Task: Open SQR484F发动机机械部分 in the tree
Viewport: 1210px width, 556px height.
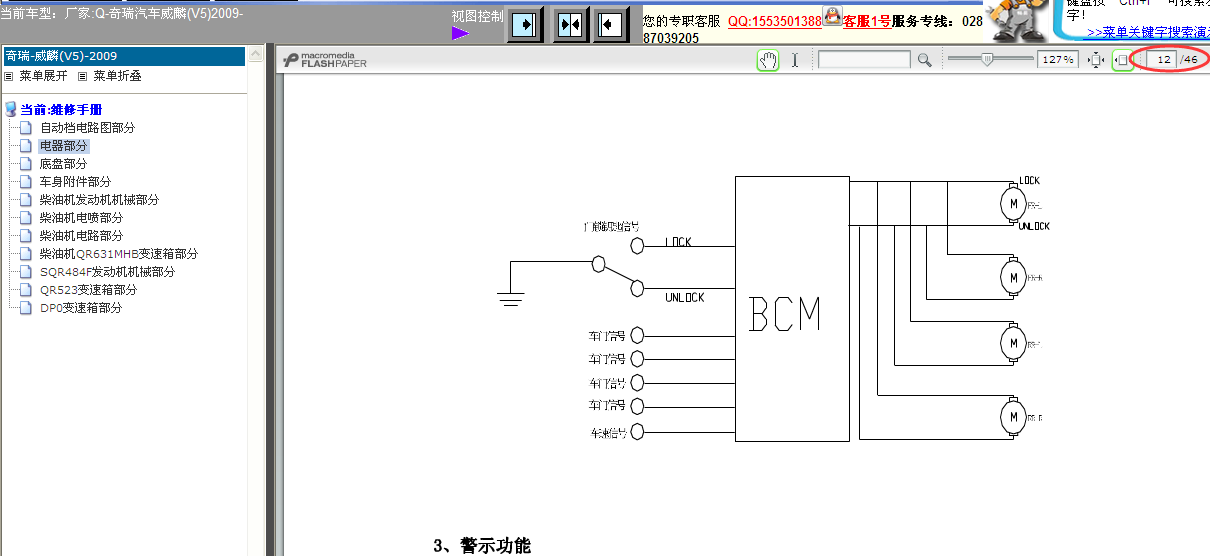Action: [x=108, y=272]
